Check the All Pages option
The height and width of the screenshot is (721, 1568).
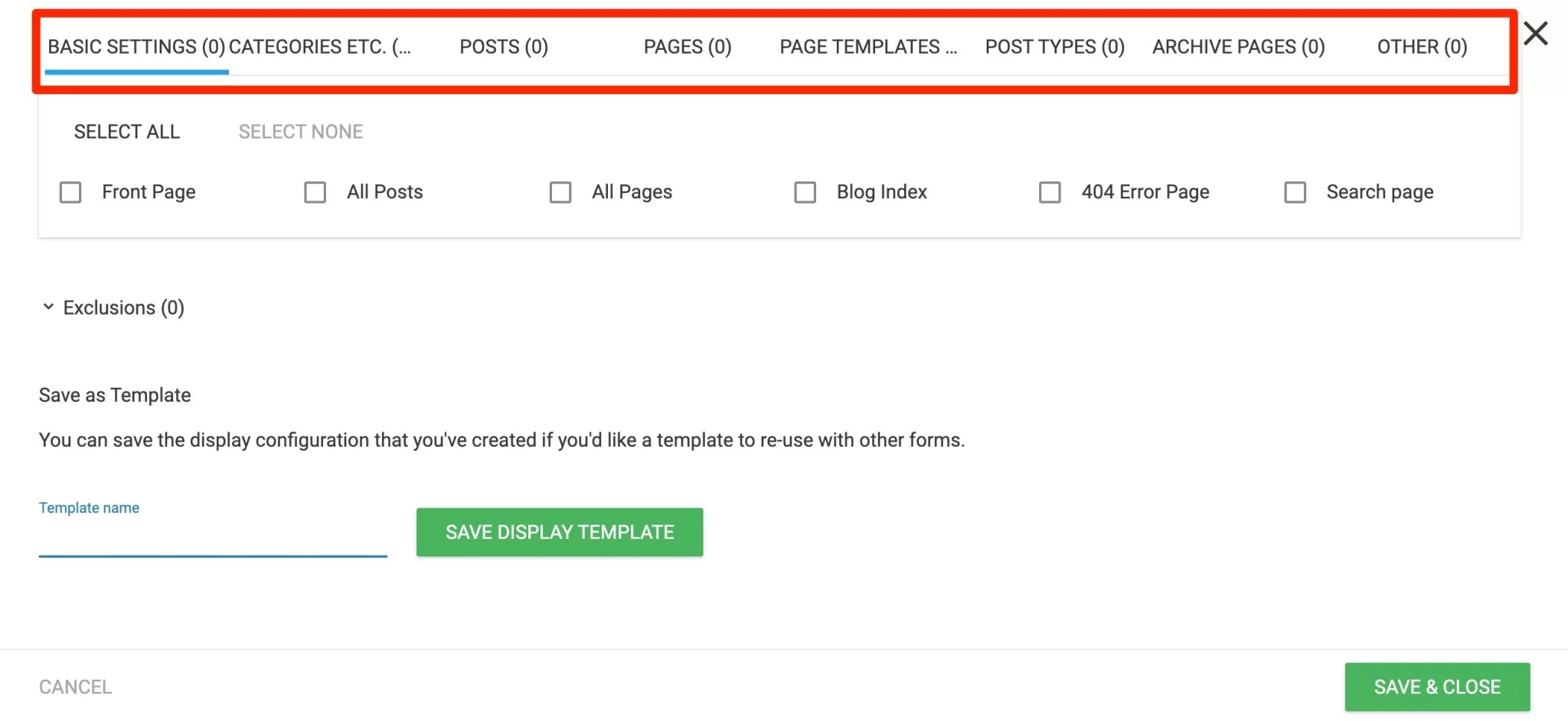(560, 192)
